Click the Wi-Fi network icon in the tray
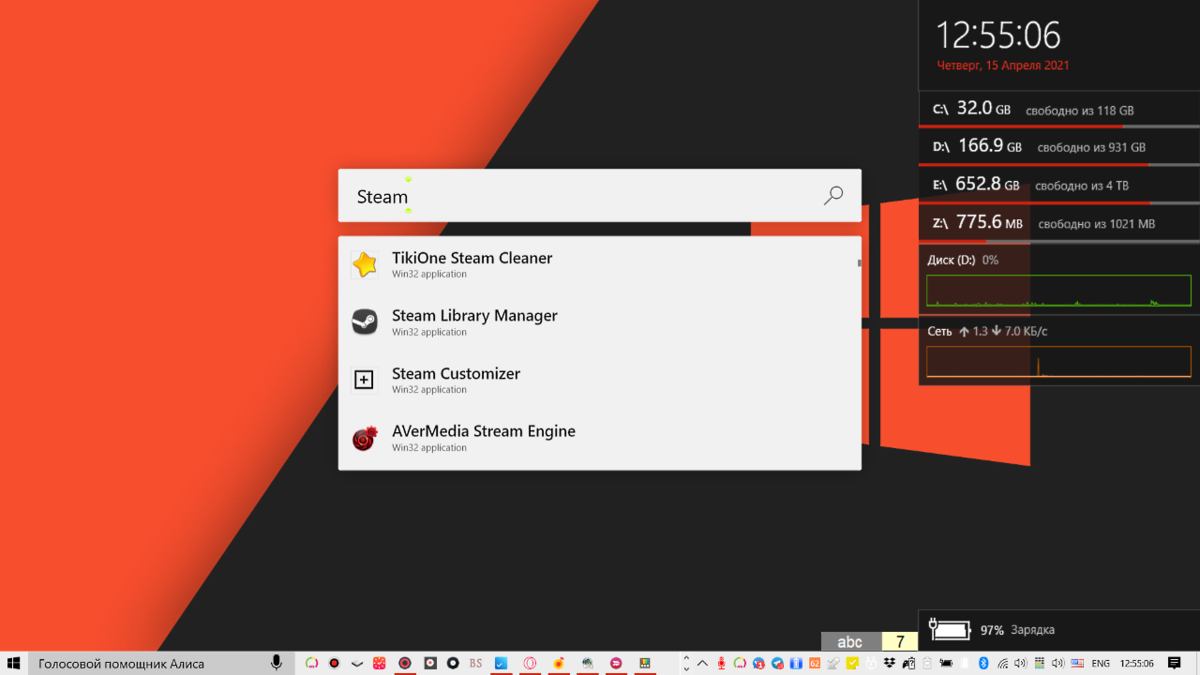Viewport: 1200px width, 675px height. (1002, 663)
